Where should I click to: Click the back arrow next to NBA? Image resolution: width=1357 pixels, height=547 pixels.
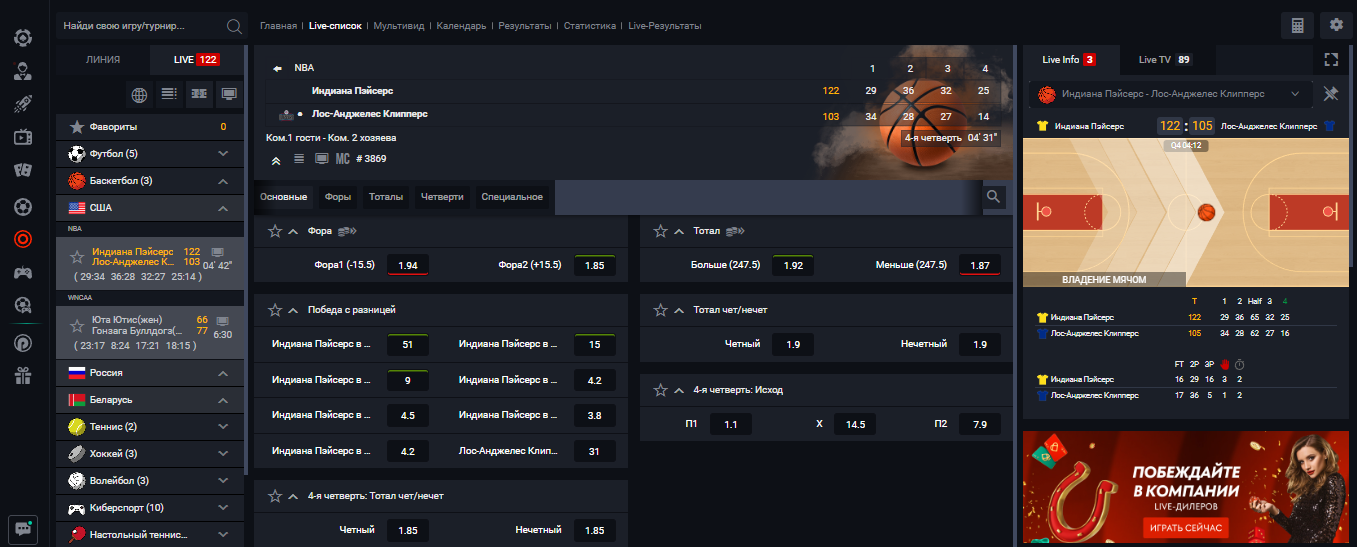click(278, 69)
